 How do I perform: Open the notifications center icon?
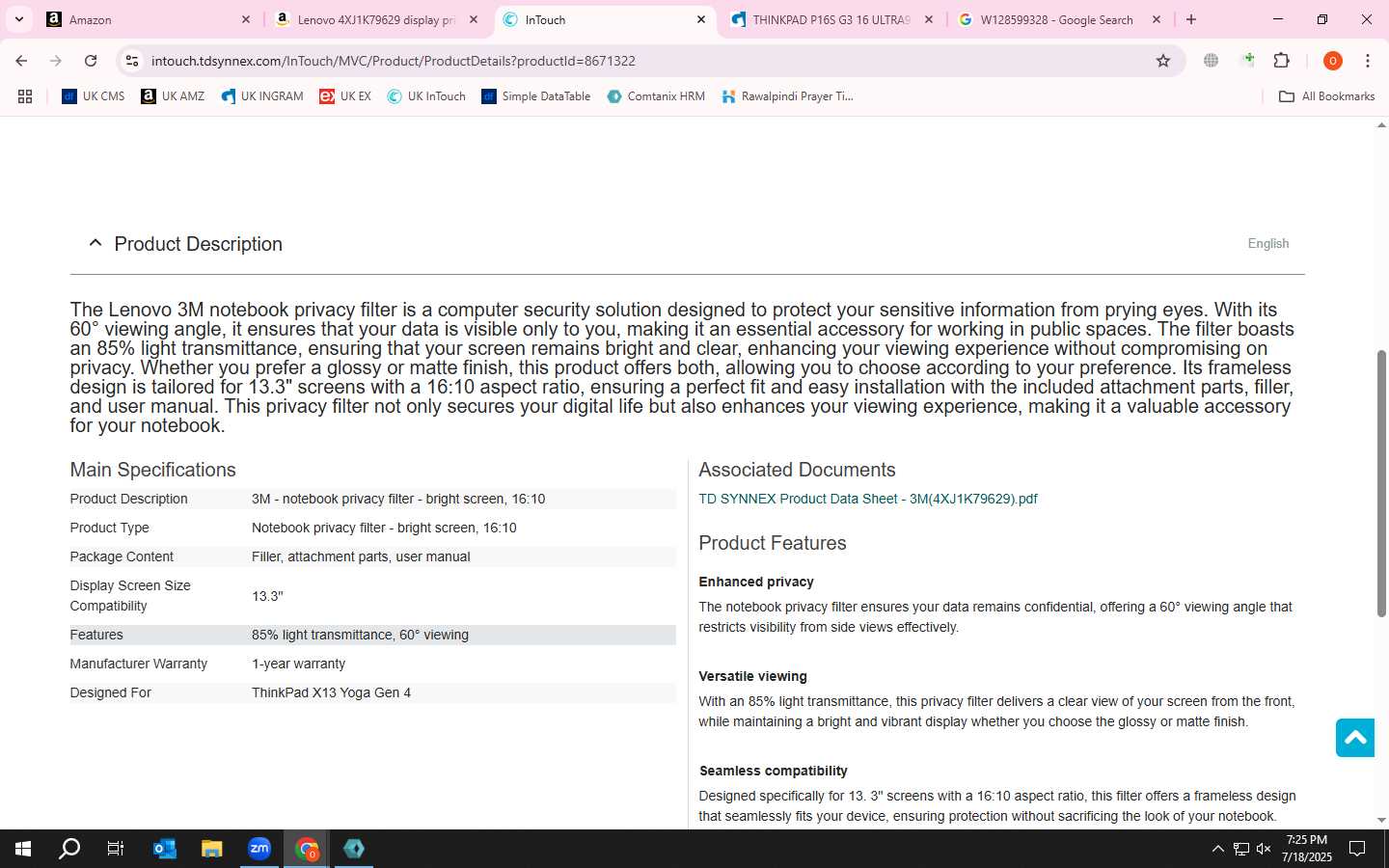(x=1357, y=849)
